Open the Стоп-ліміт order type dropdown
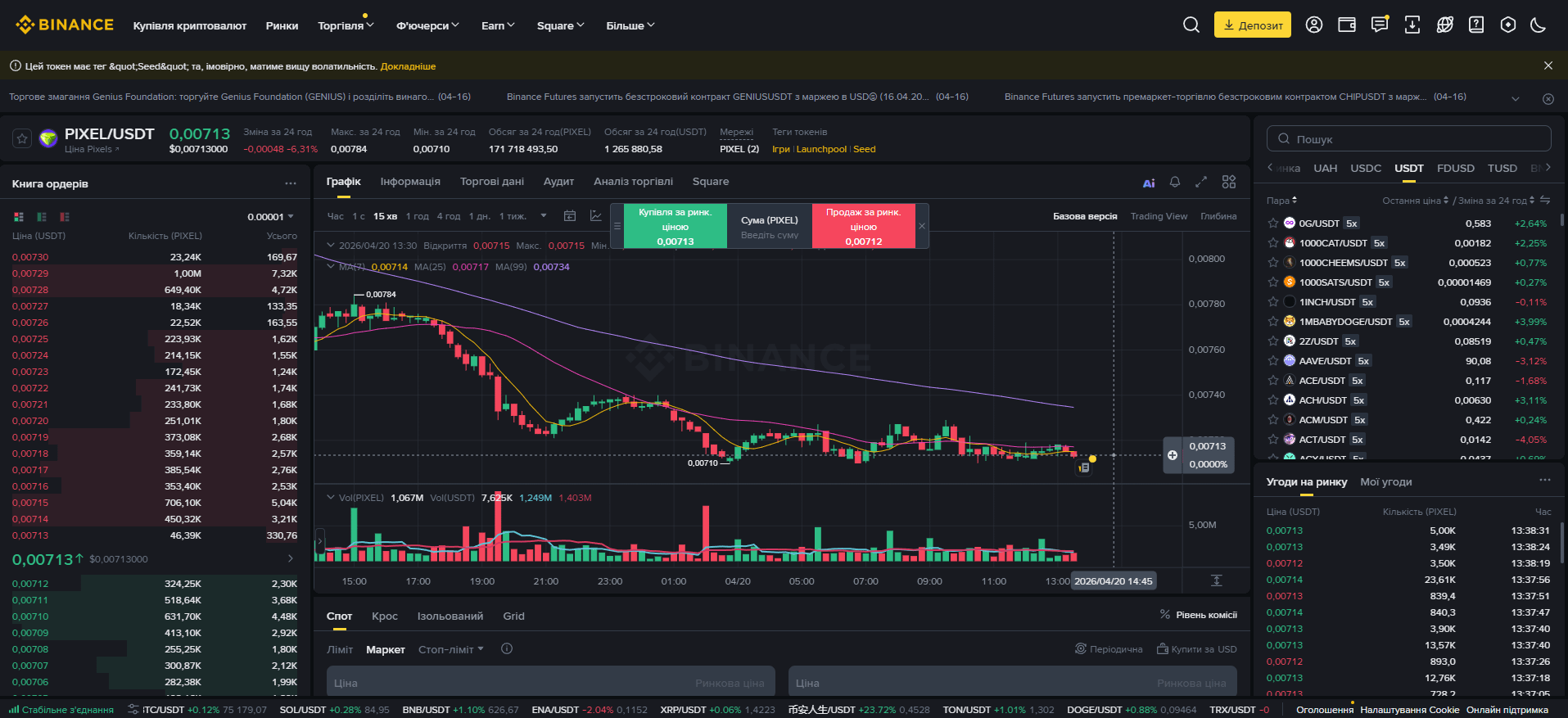The height and width of the screenshot is (718, 1568). 451,649
